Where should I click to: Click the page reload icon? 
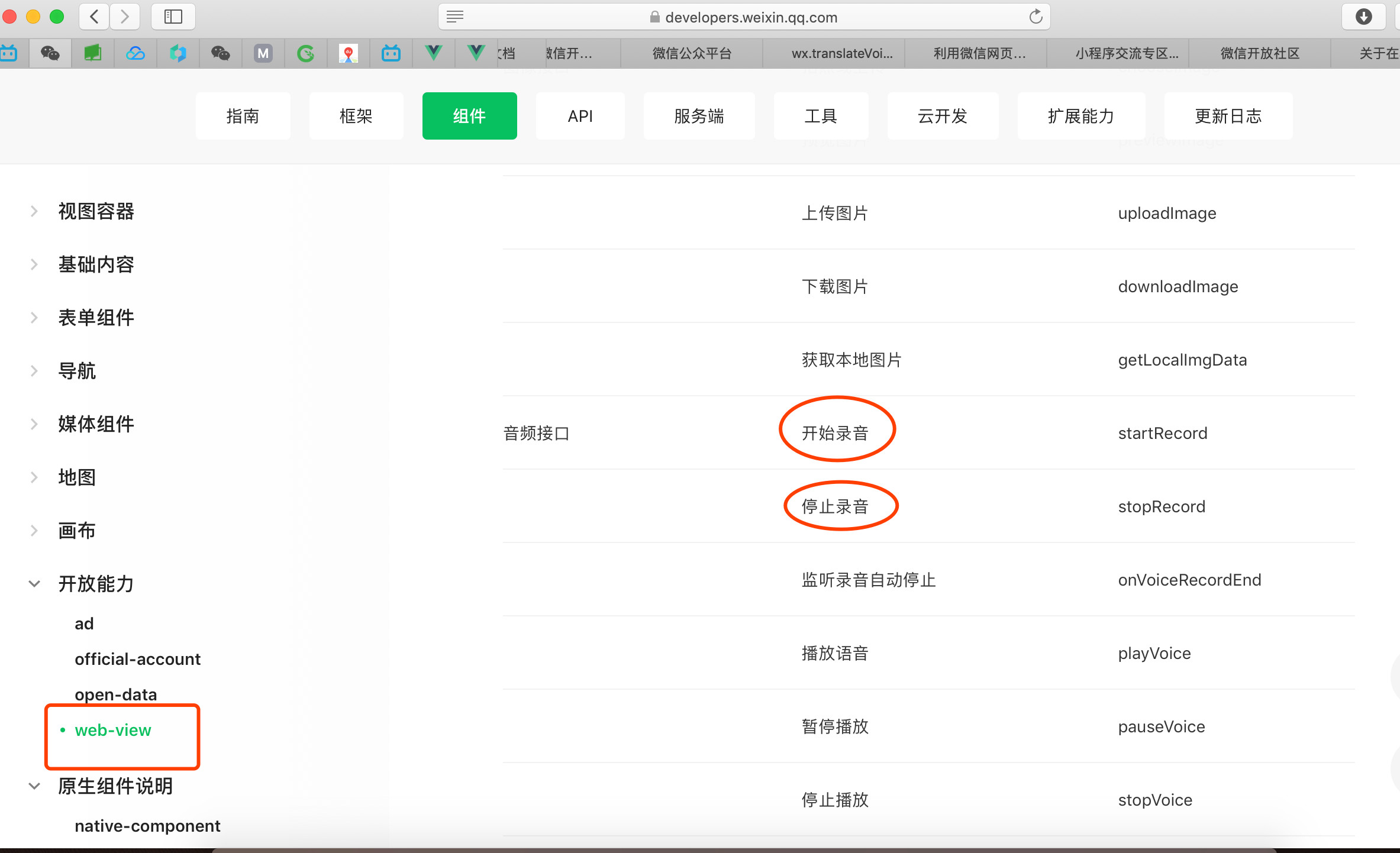point(1036,17)
